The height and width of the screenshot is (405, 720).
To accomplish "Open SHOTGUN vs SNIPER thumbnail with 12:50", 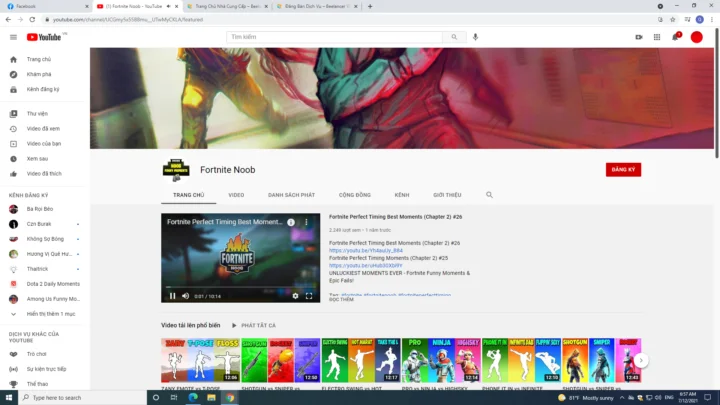I will (281, 360).
